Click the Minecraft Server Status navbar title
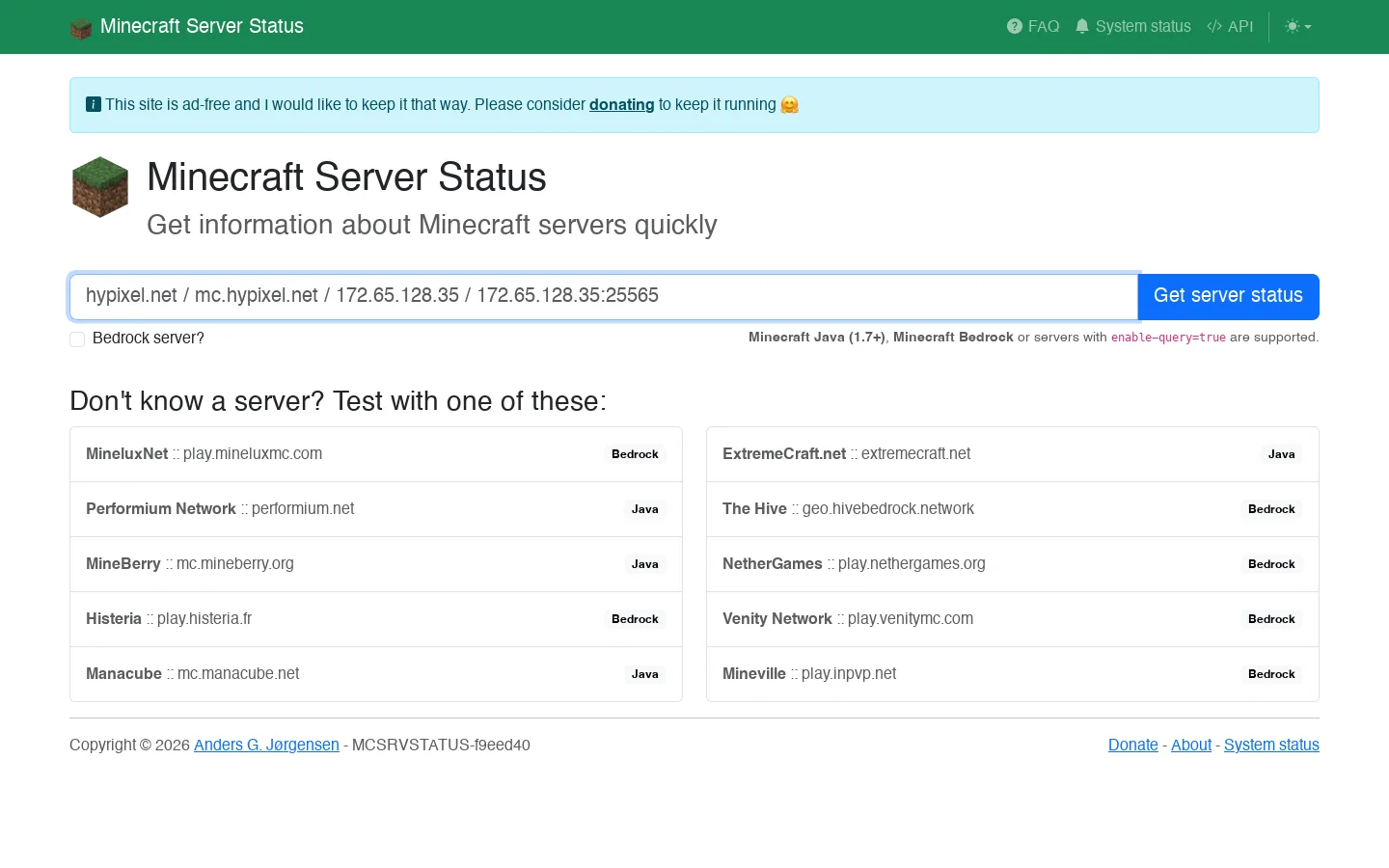 (202, 26)
